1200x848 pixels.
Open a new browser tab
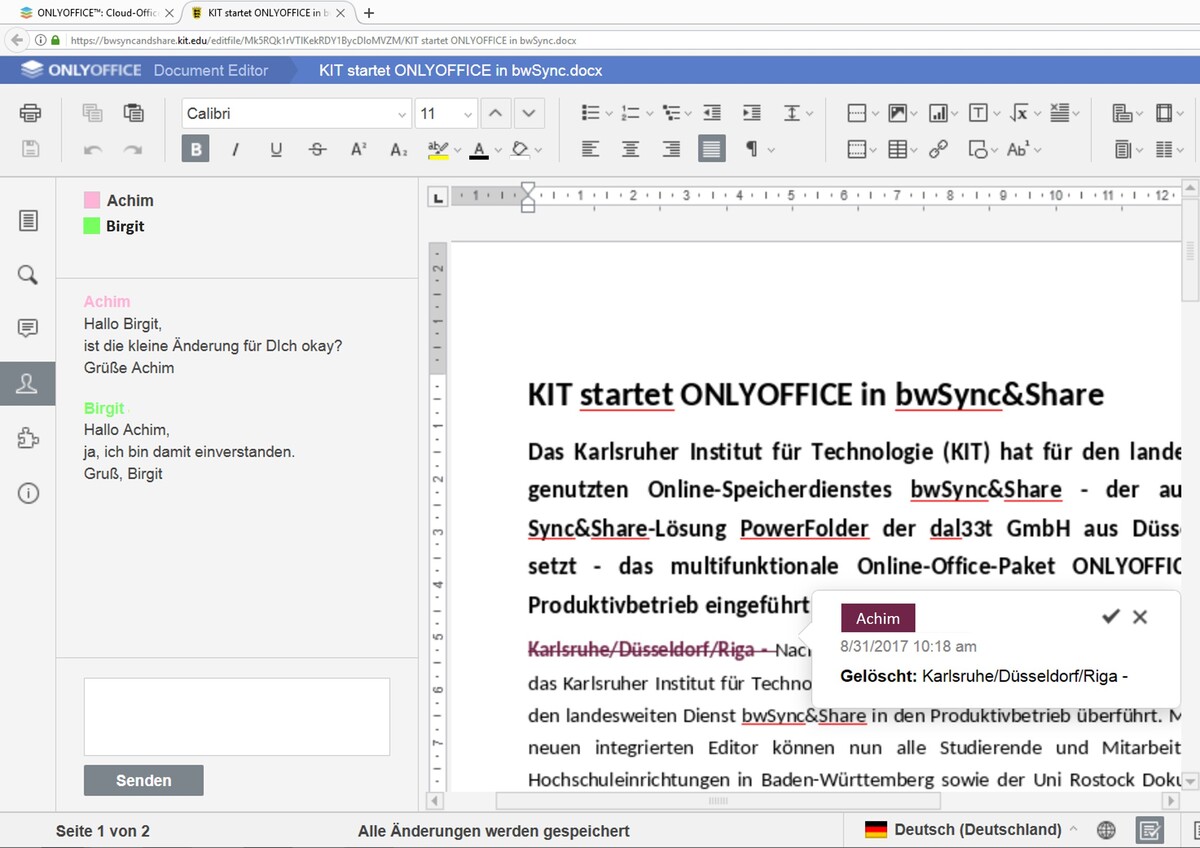(x=369, y=13)
